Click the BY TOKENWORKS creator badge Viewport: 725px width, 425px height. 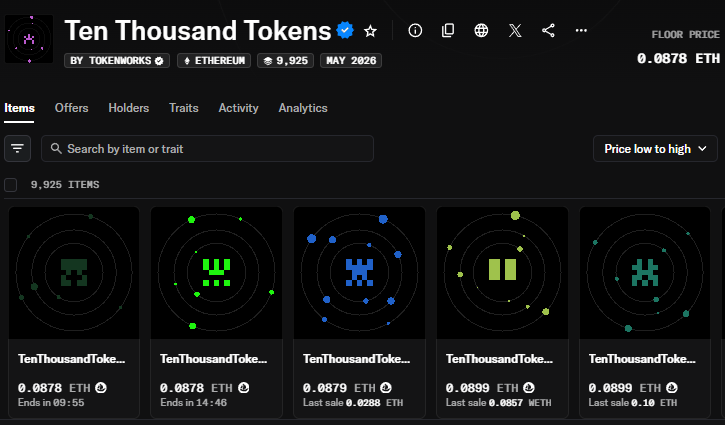[117, 61]
